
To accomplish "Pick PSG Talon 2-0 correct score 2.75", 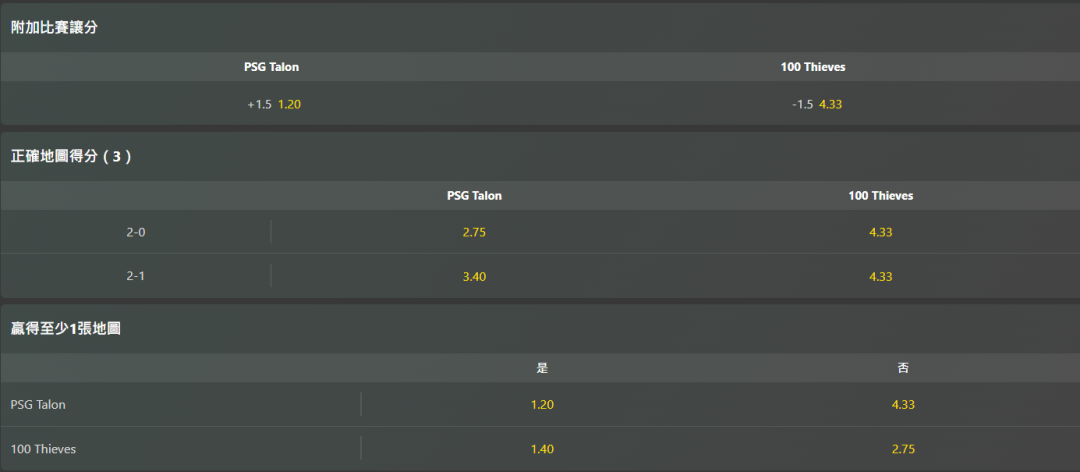I will click(474, 232).
